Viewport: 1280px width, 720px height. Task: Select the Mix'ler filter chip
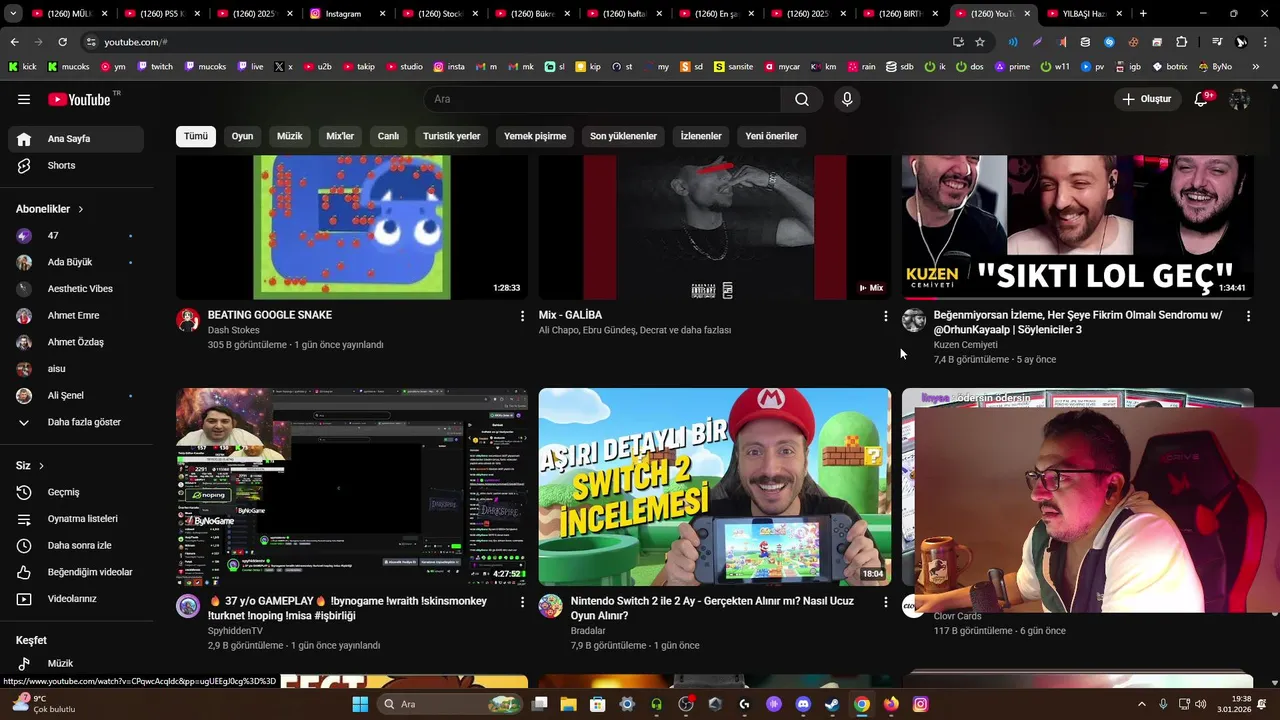340,136
